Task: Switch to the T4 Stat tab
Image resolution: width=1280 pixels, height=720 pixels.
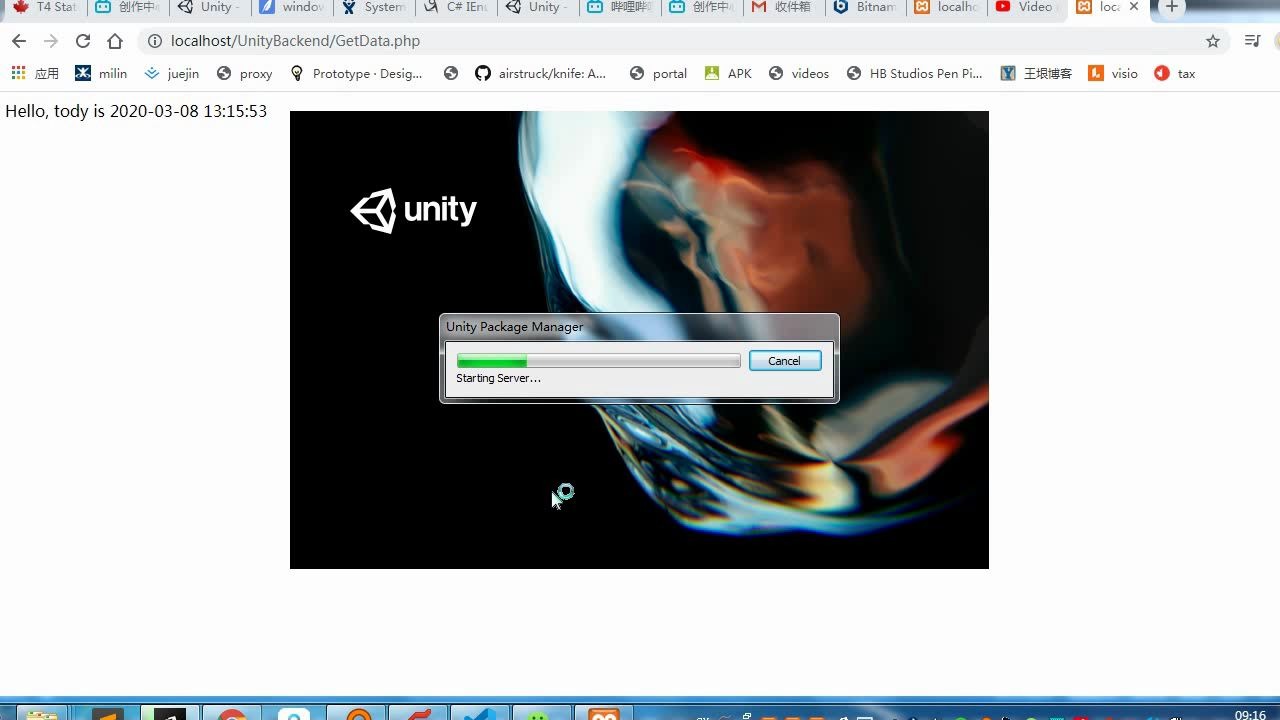Action: (46, 7)
